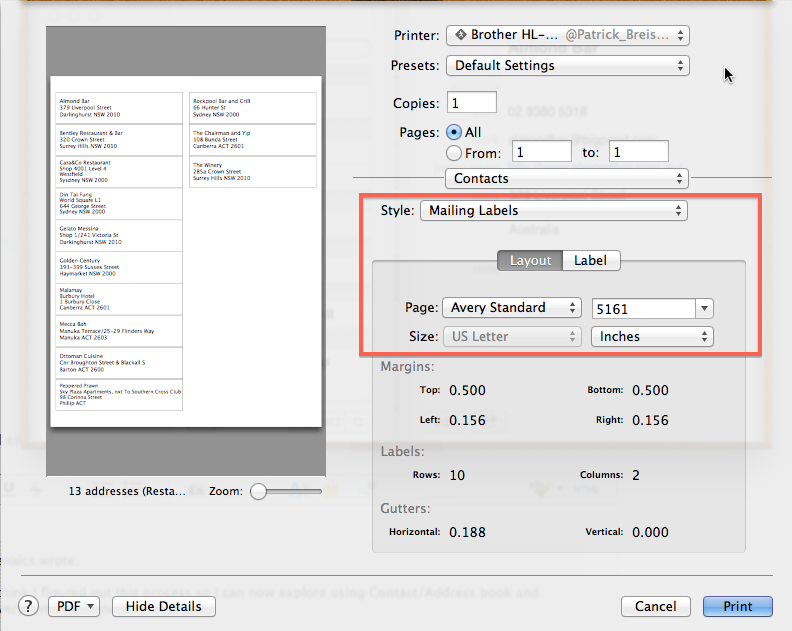The width and height of the screenshot is (792, 631).
Task: Click the Copies input field
Action: pyautogui.click(x=472, y=103)
